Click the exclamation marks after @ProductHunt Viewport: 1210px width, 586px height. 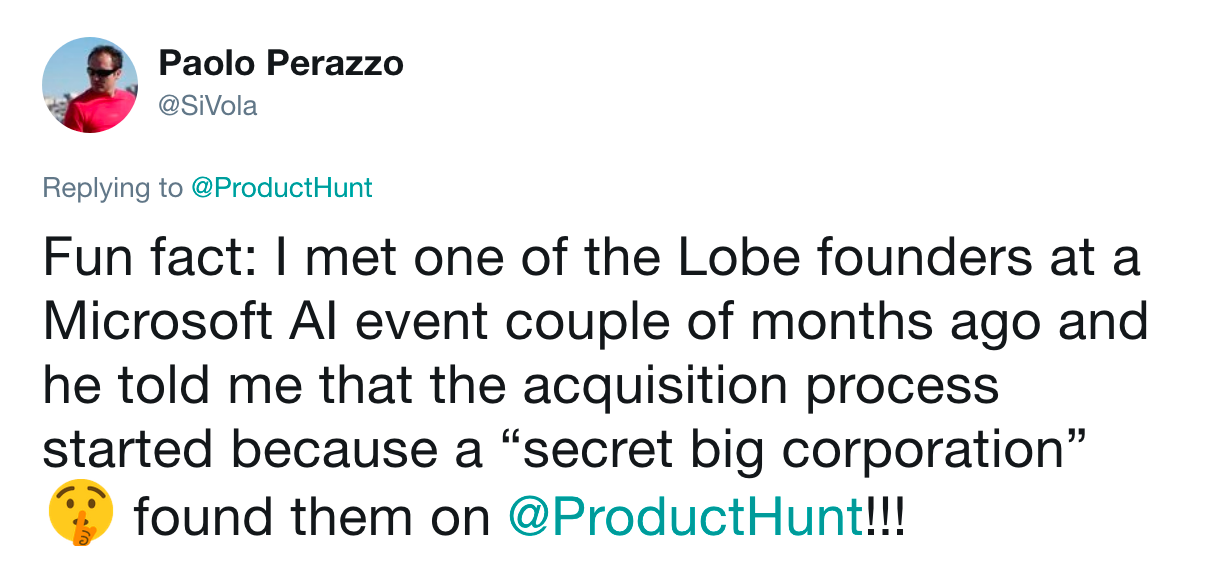pos(883,517)
